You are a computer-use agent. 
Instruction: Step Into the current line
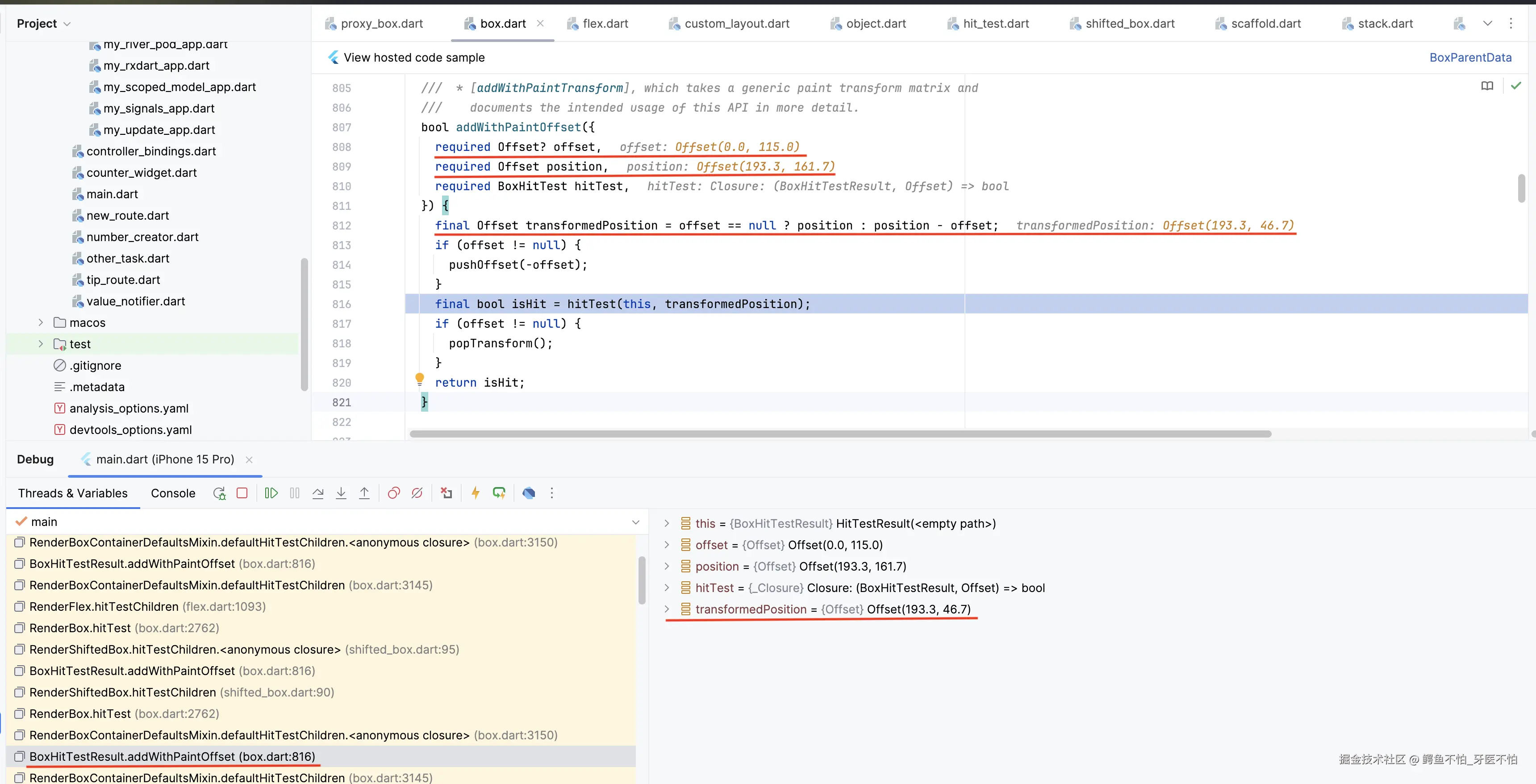tap(341, 493)
